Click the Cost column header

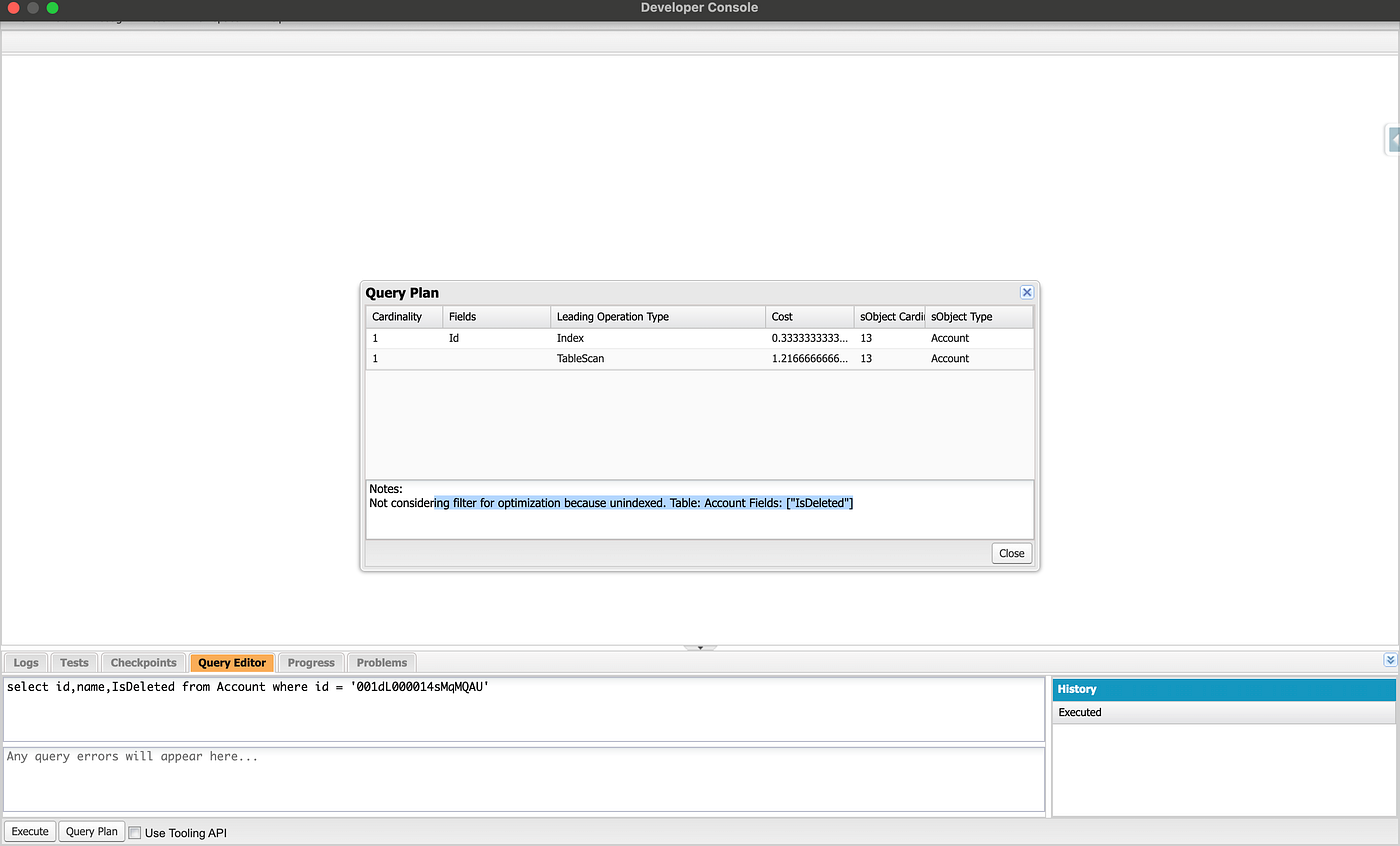[809, 317]
